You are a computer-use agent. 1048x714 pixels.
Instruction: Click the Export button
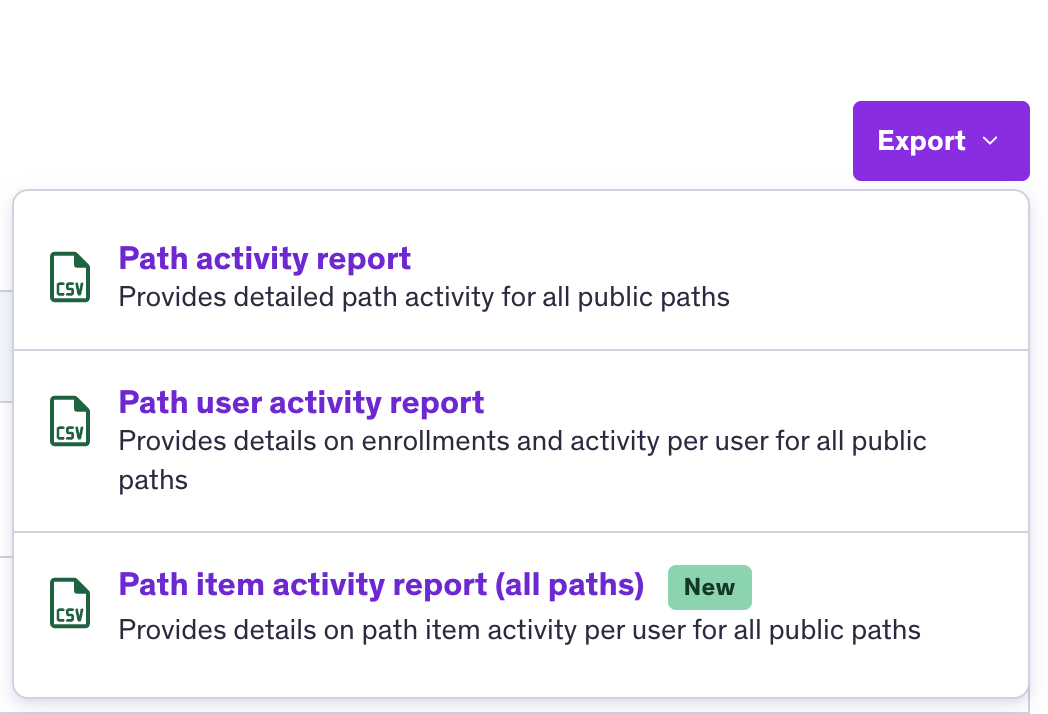click(x=920, y=141)
